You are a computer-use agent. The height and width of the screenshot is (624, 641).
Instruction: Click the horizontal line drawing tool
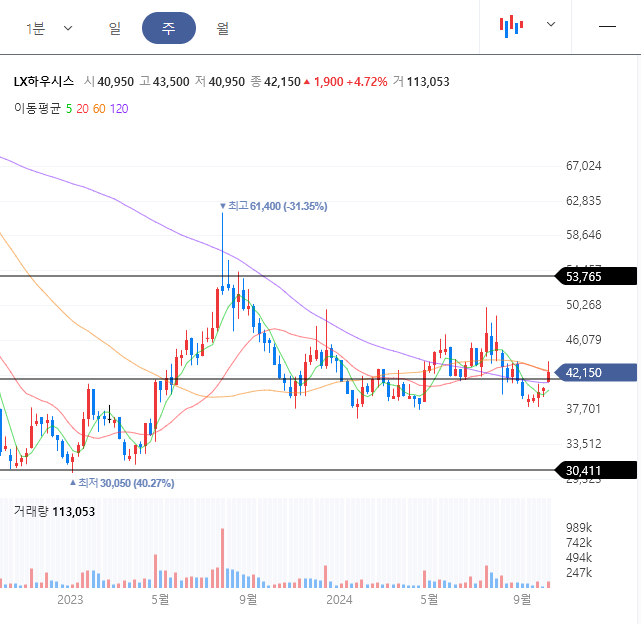click(607, 27)
